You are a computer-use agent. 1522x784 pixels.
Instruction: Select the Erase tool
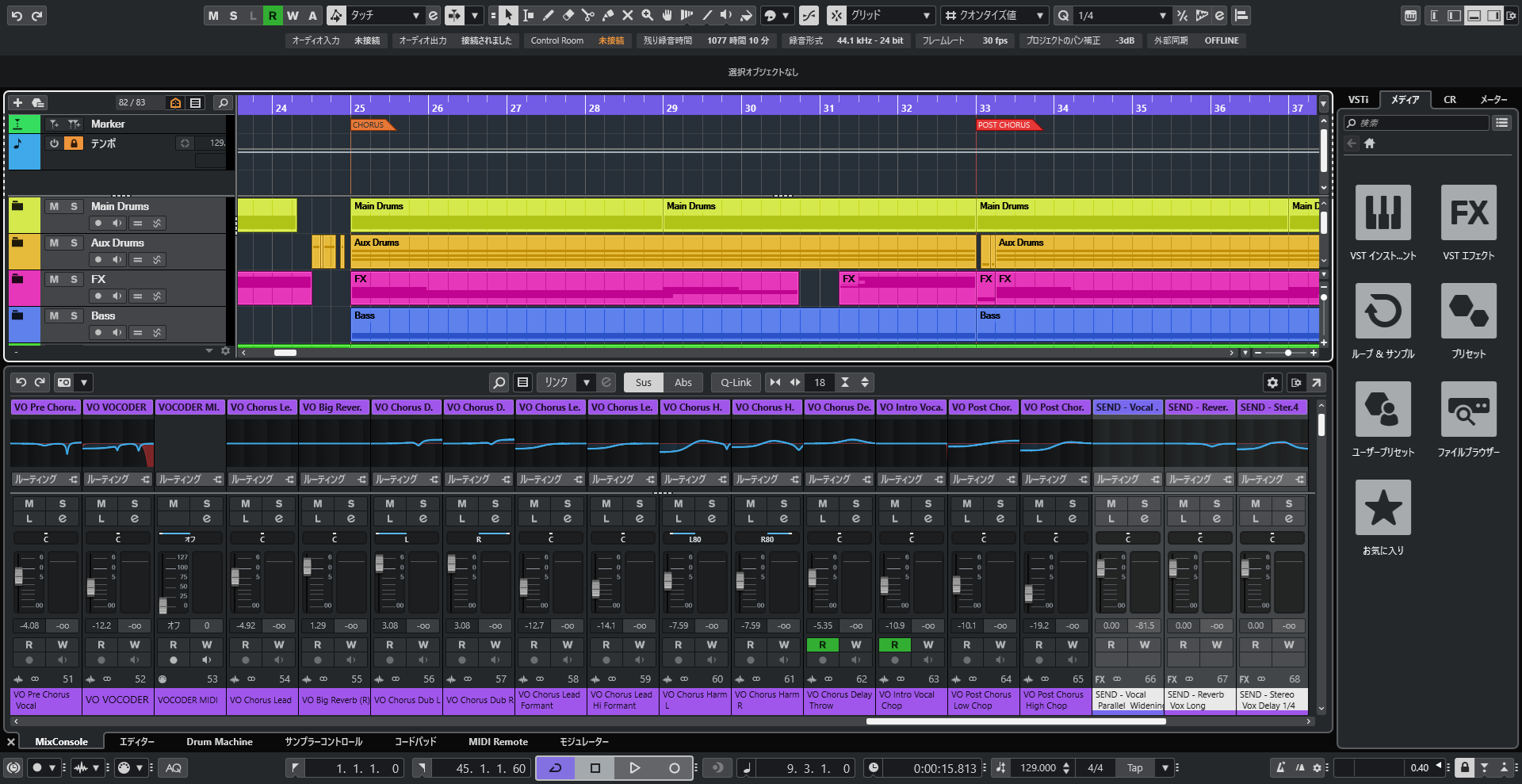(568, 15)
